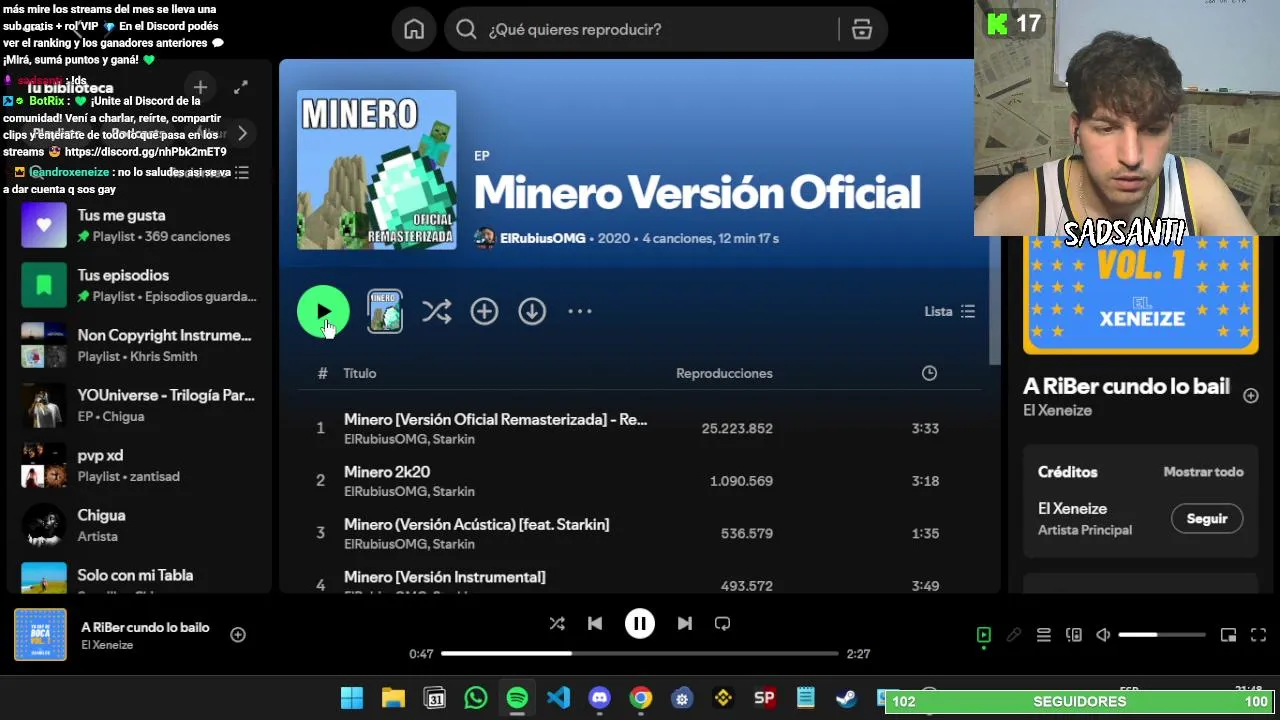The height and width of the screenshot is (720, 1280).
Task: Add now-playing song via panel plus icon
Action: point(1250,396)
